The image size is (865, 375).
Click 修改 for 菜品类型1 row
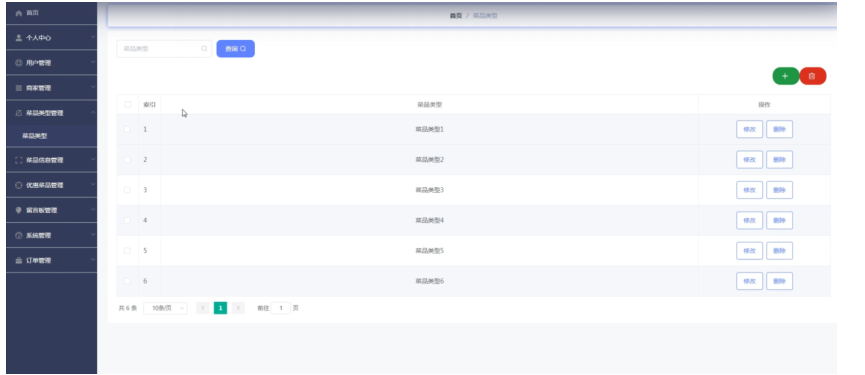pos(749,129)
